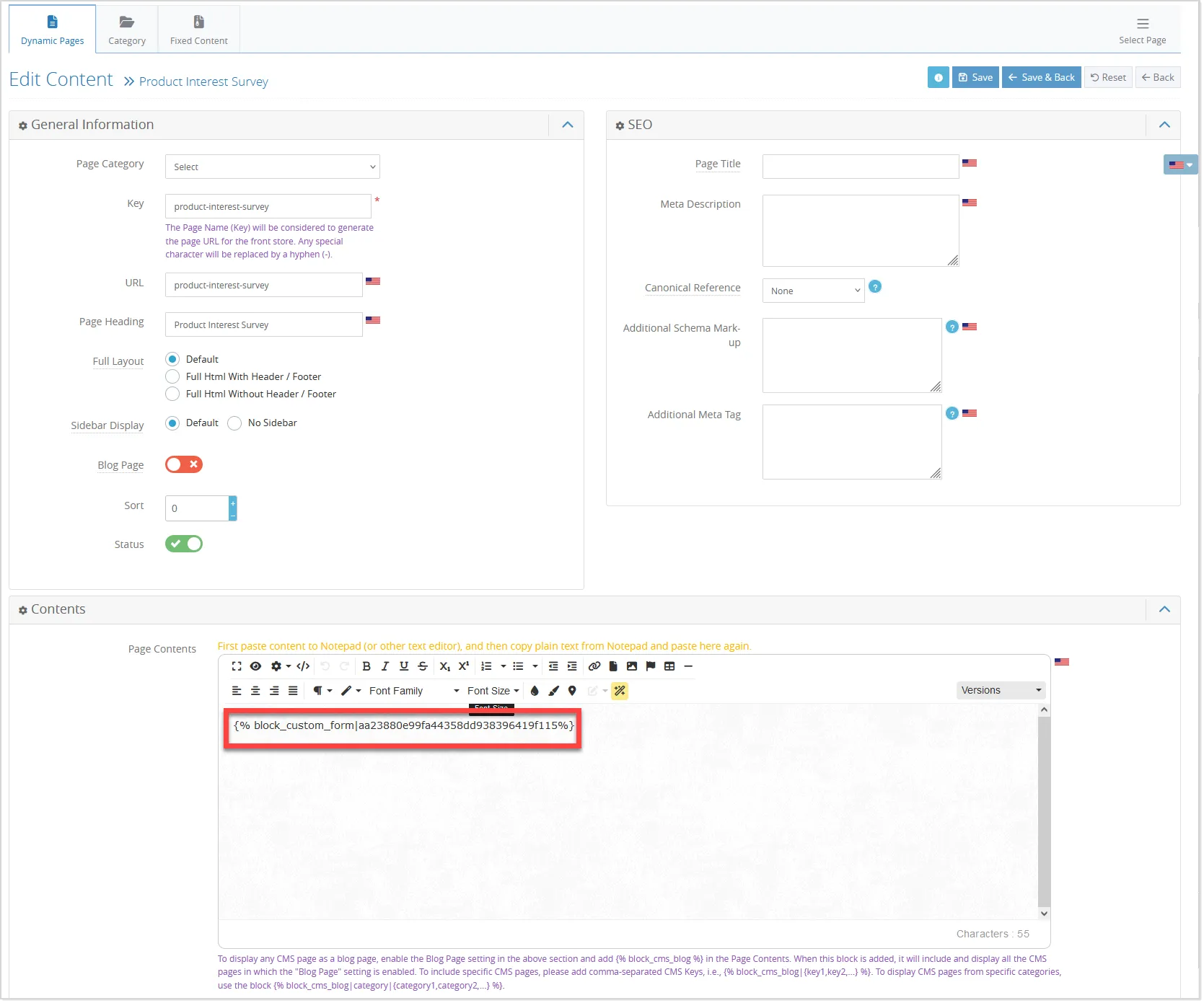
Task: Collapse the General Information panel
Action: 568,125
